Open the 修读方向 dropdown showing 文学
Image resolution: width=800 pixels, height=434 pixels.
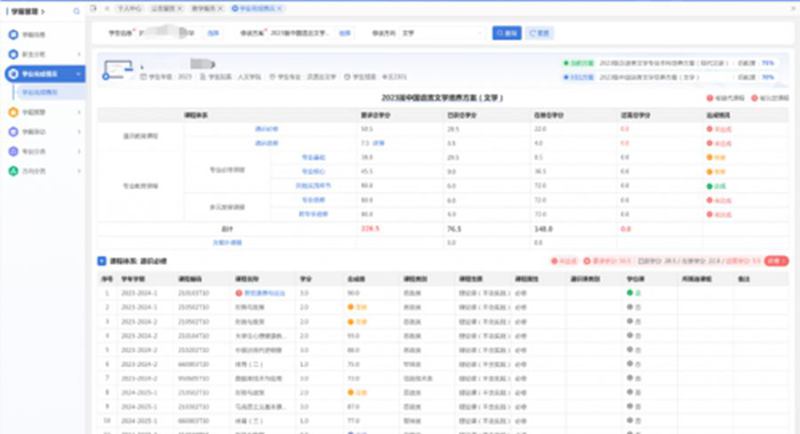click(440, 33)
